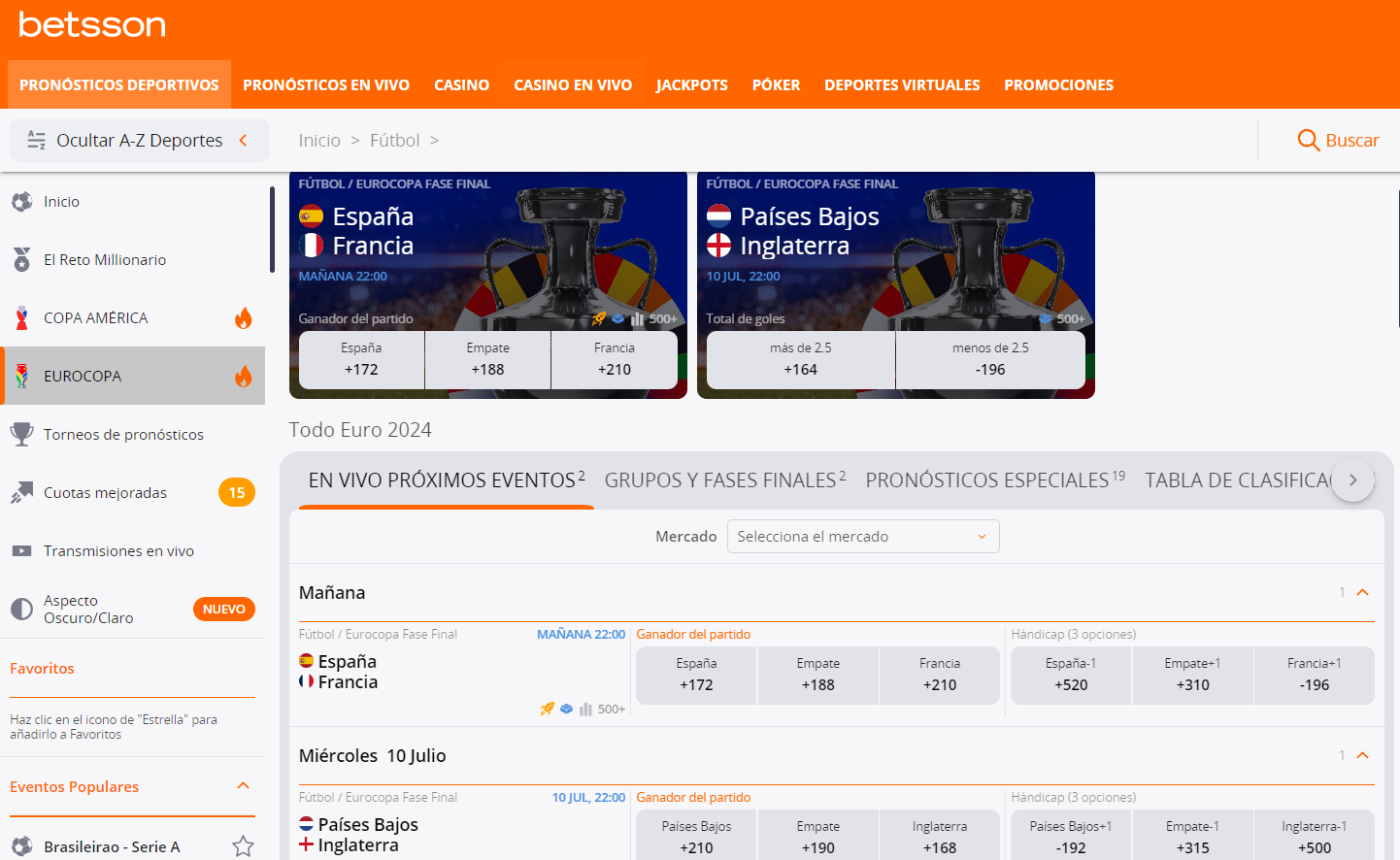Select Países Bajos +210 match winner
This screenshot has width=1400, height=860.
[x=696, y=835]
